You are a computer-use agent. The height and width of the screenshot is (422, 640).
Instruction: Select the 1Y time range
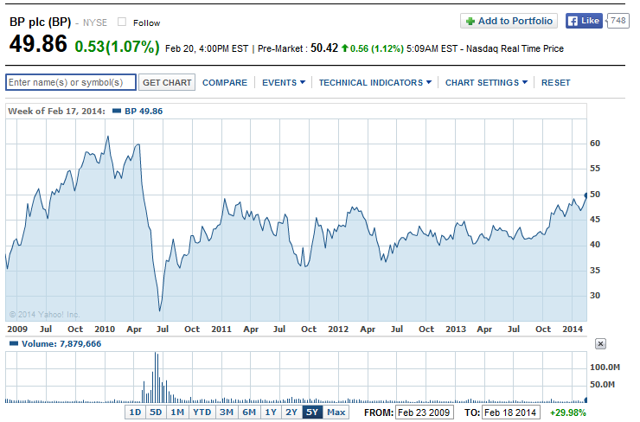(271, 412)
